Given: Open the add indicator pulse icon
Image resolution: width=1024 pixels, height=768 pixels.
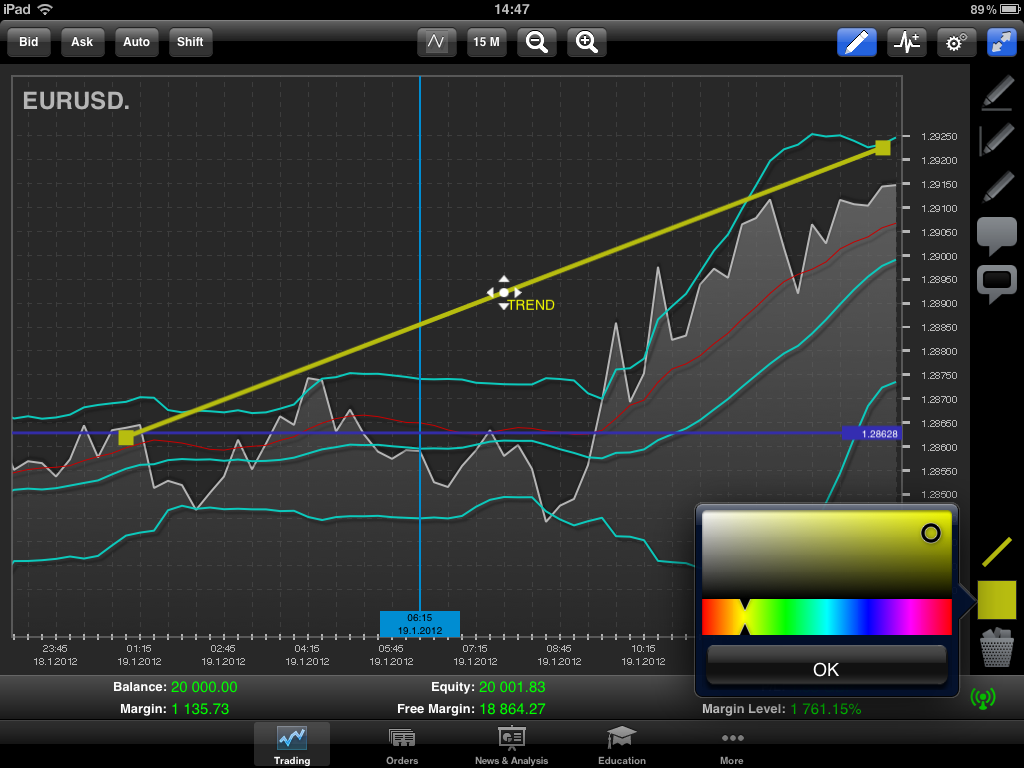Looking at the screenshot, I should click(x=907, y=42).
